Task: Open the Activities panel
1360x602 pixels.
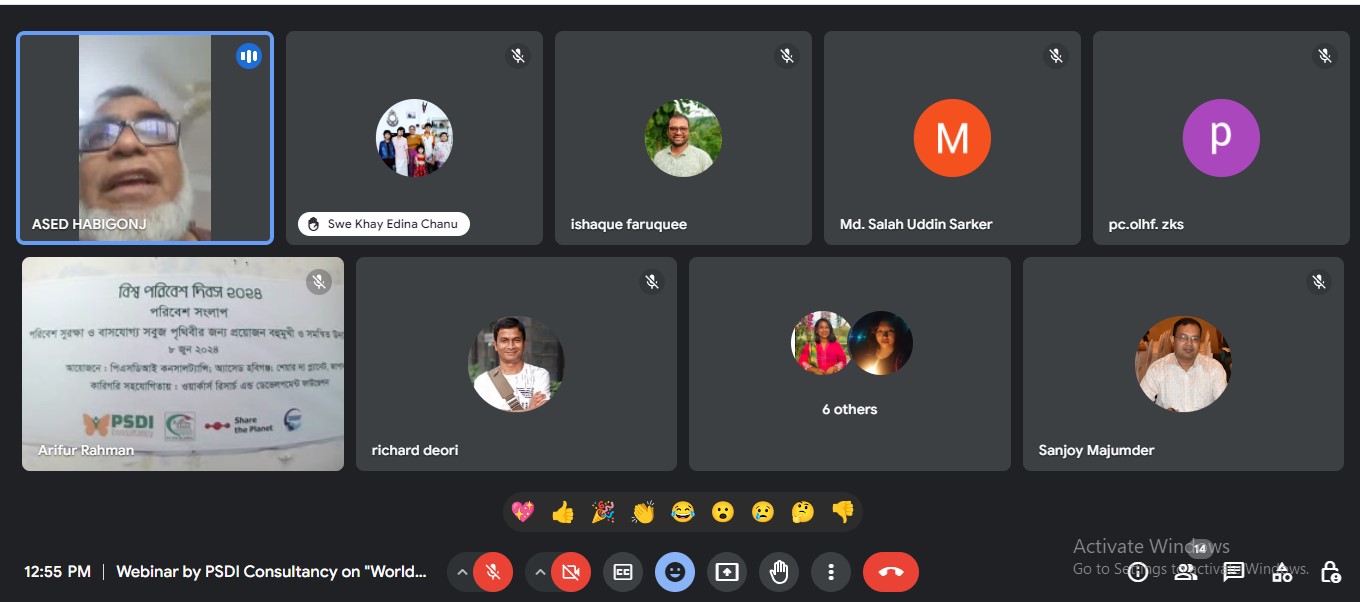Action: click(1282, 572)
